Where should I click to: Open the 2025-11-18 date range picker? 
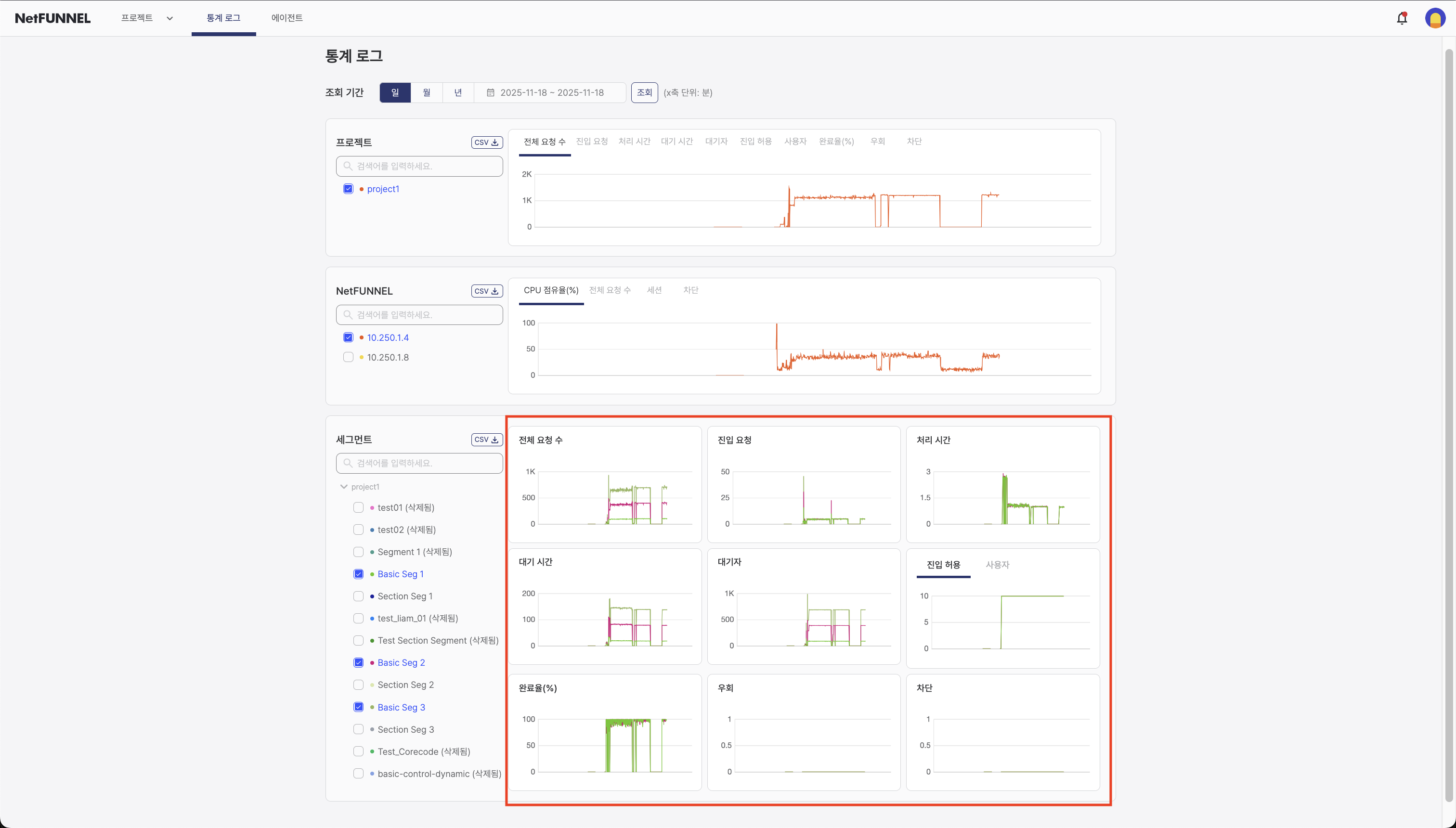click(551, 93)
